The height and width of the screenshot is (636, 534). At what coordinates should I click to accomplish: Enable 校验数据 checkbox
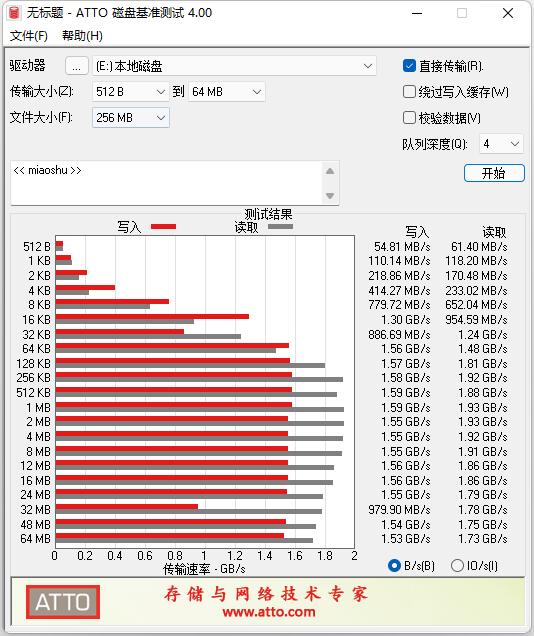click(x=409, y=118)
